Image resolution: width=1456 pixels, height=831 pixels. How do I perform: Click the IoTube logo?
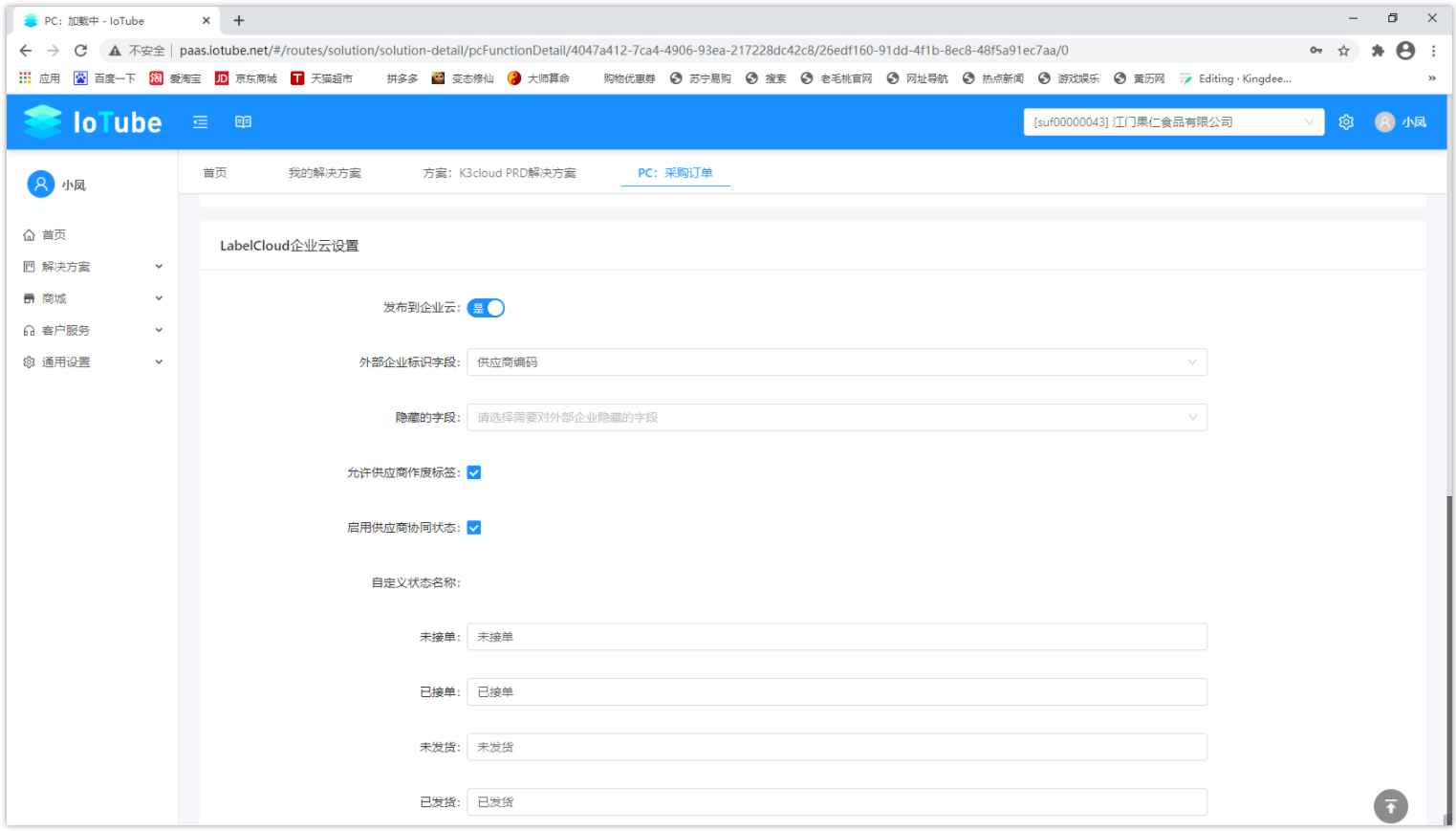pyautogui.click(x=92, y=121)
